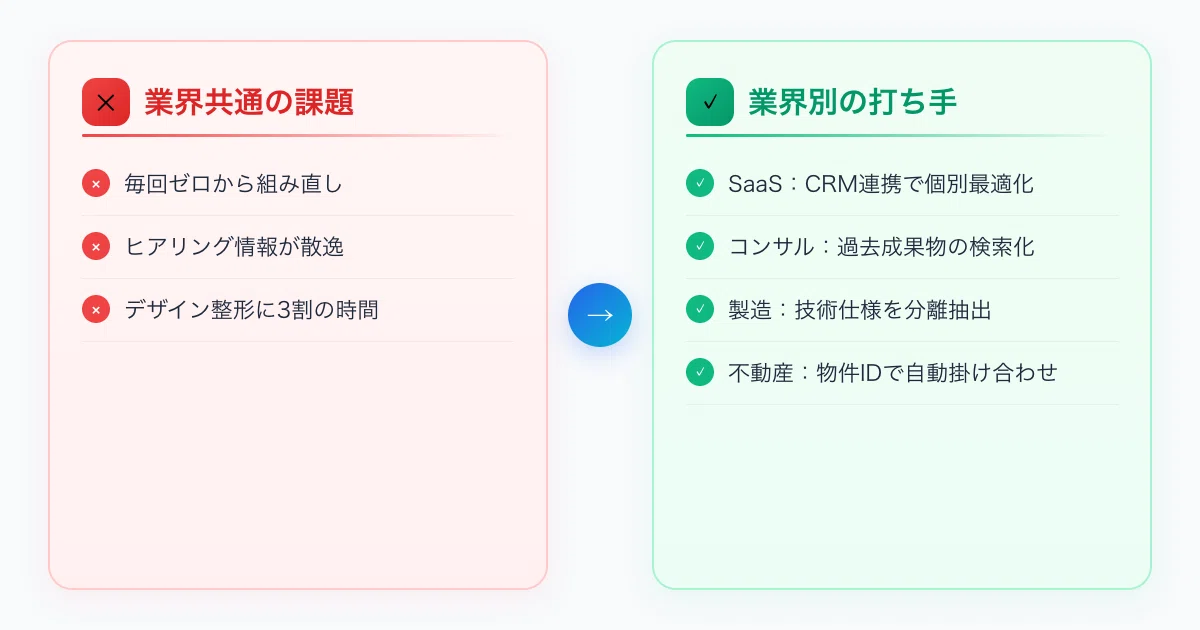Viewport: 1200px width, 630px height.
Task: Click the text SaaS：CRM連携で個別最適化
Action: pos(881,184)
